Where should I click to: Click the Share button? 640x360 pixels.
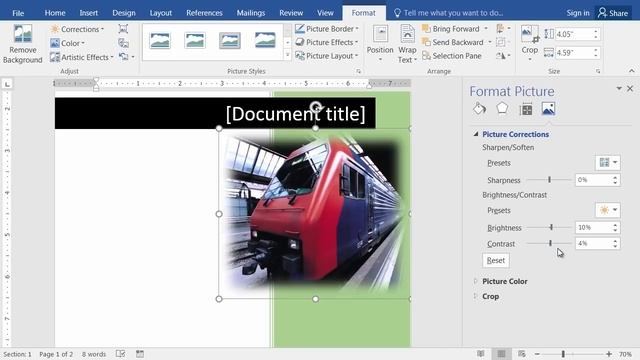613,13
